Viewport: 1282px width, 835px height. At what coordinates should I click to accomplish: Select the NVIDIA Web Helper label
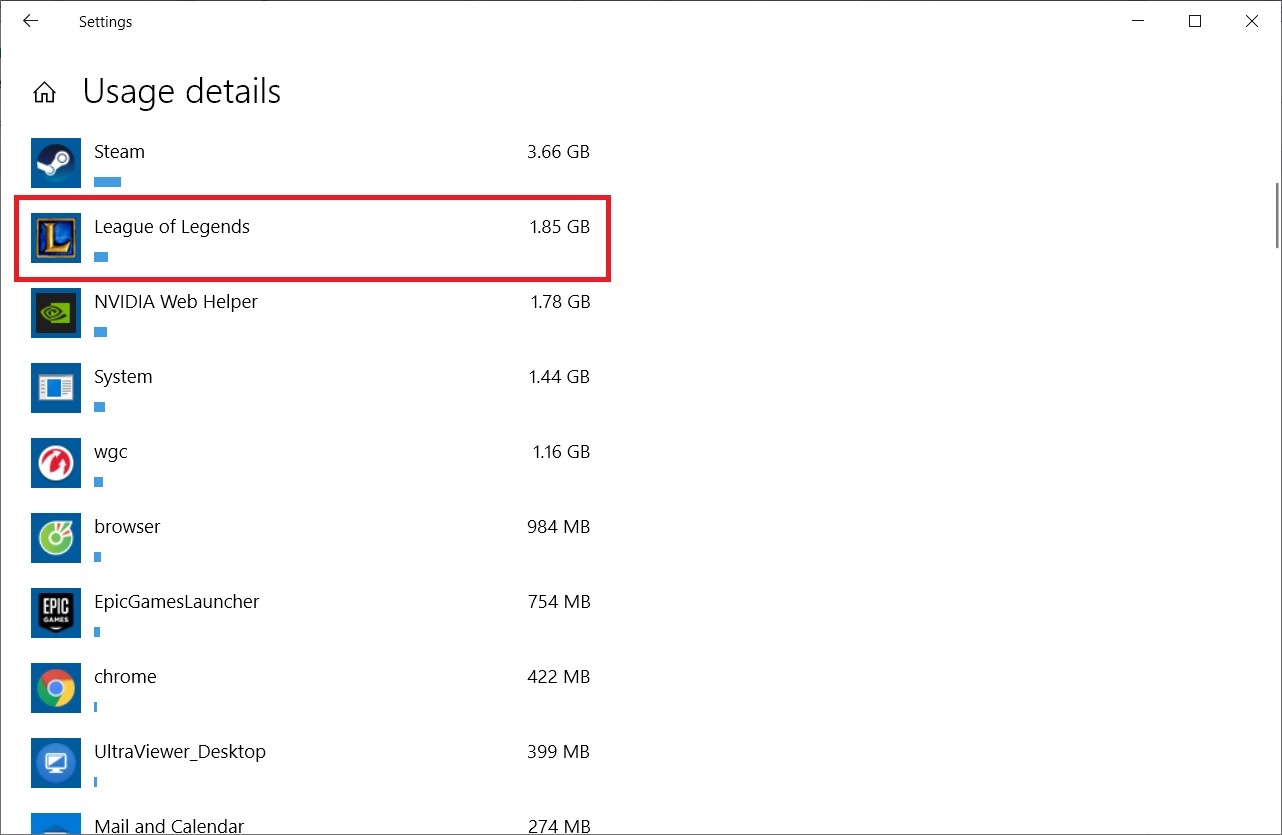click(176, 302)
